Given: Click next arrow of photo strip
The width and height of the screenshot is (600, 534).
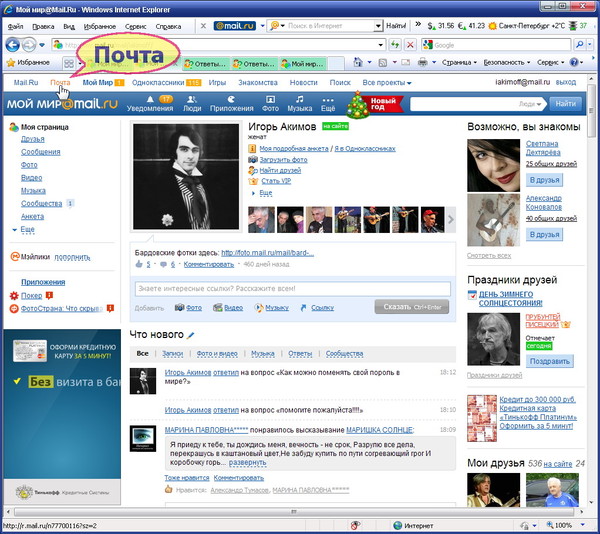Looking at the screenshot, I should [451, 220].
